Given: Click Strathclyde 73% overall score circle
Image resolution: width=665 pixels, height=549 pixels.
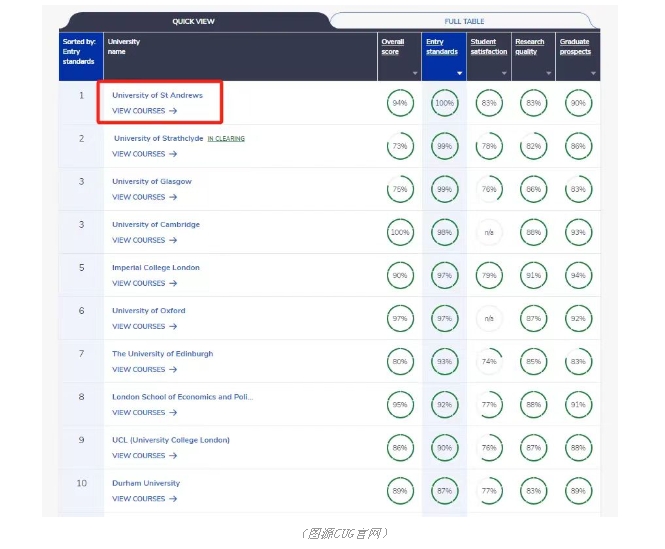Looking at the screenshot, I should pos(400,146).
